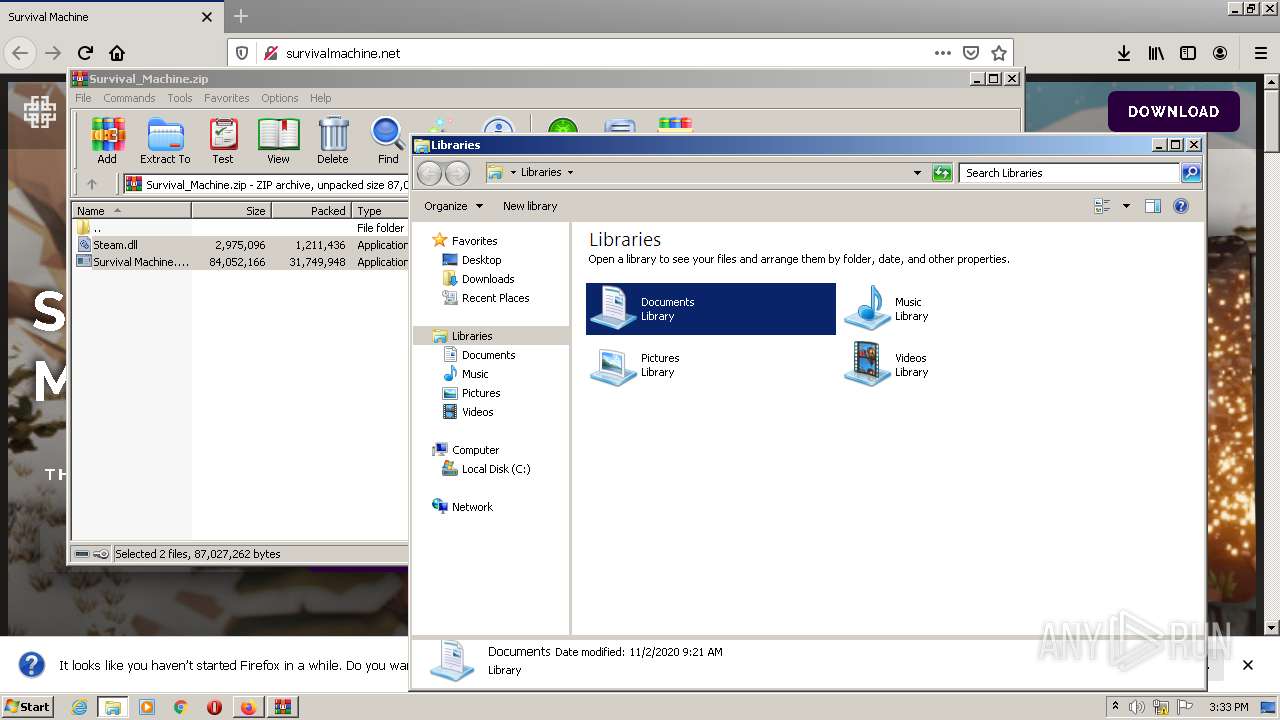The height and width of the screenshot is (720, 1280).
Task: Sort WinRAR list by Size column
Action: (x=231, y=211)
